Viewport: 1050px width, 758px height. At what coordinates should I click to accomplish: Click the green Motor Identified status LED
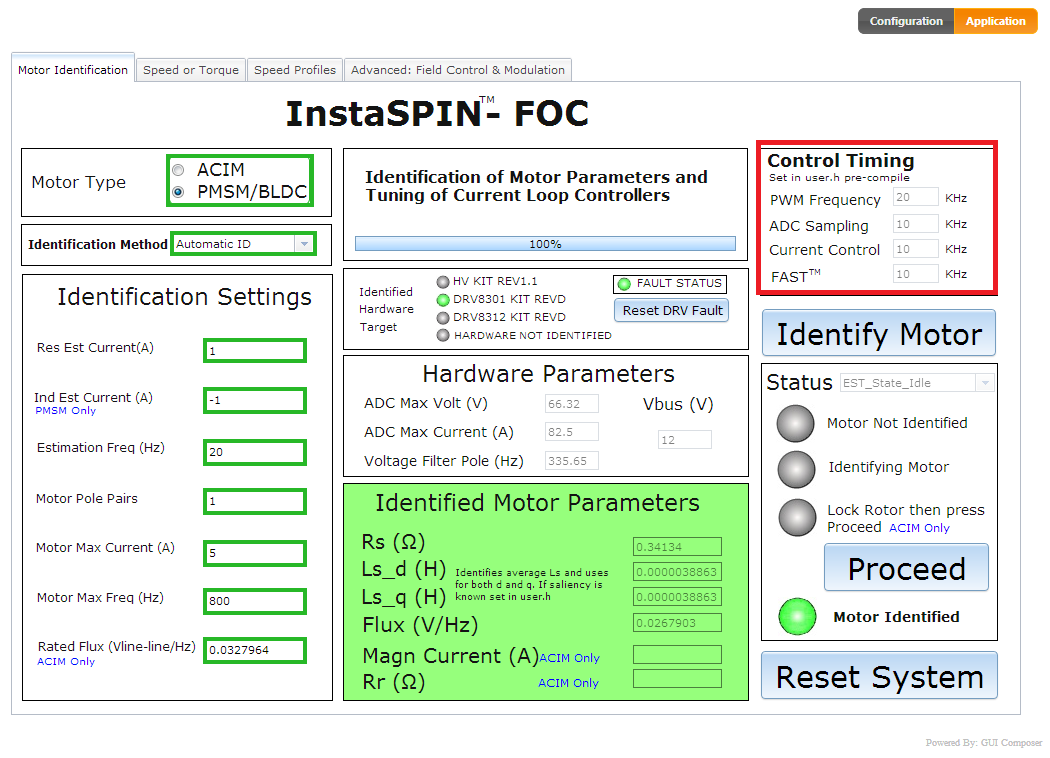point(797,617)
